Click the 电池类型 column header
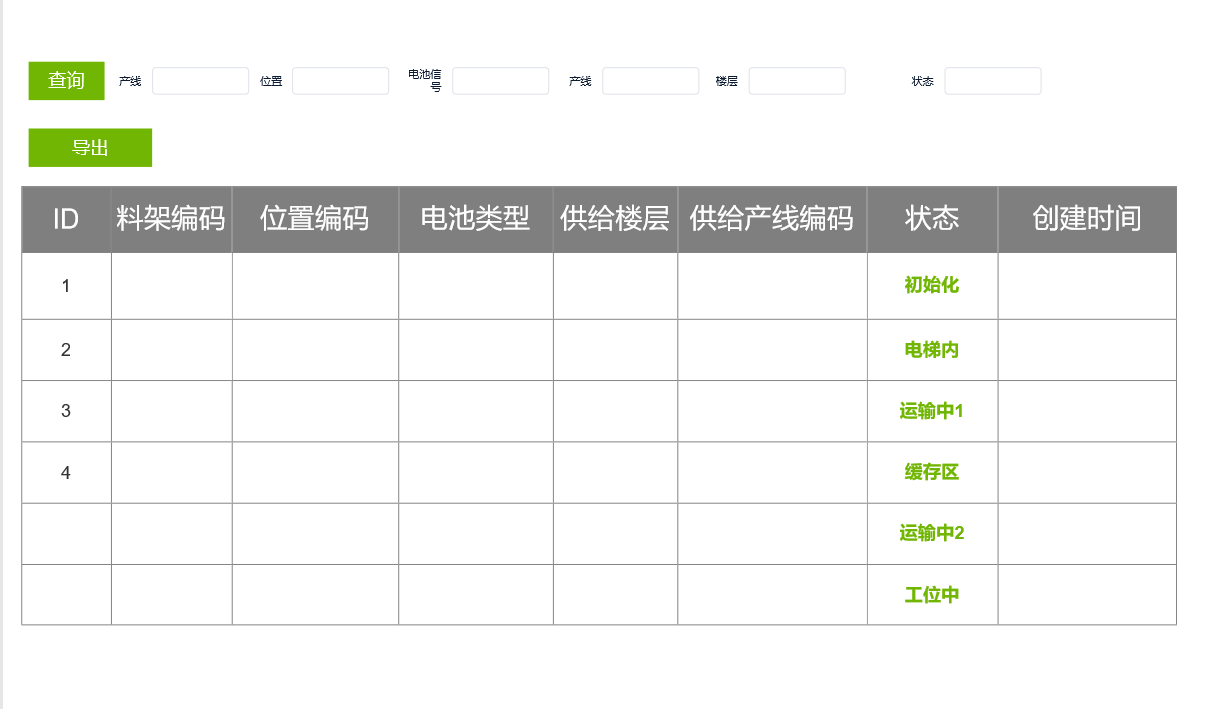The height and width of the screenshot is (709, 1223). tap(475, 219)
